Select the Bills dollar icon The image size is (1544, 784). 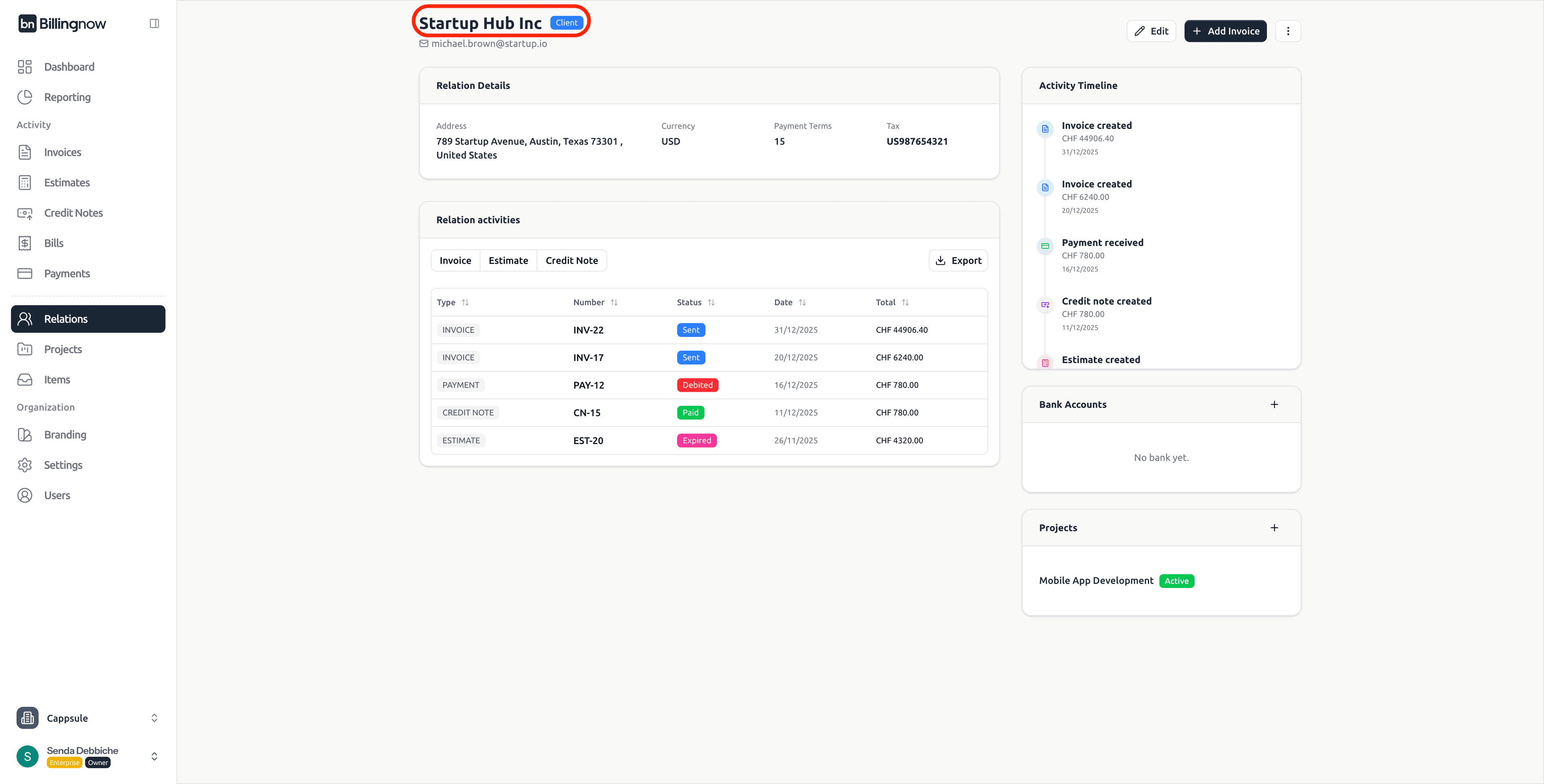25,243
